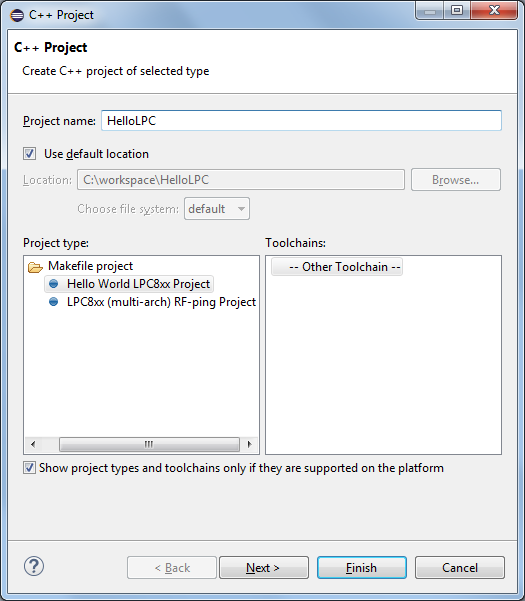Select the Makefile project folder icon

click(35, 267)
